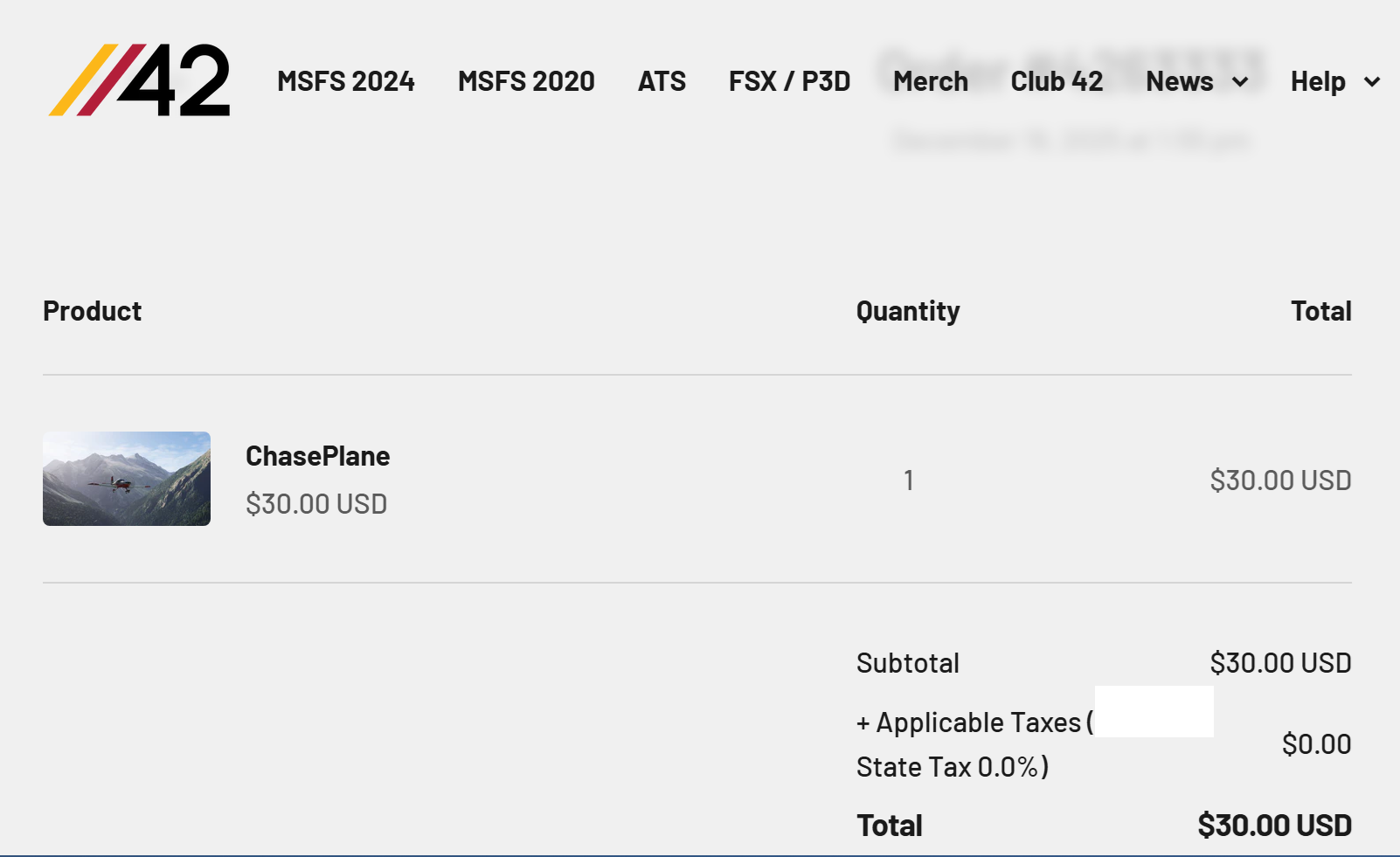Click the ChasePlane quantity value 1
1400x857 pixels.
[909, 480]
